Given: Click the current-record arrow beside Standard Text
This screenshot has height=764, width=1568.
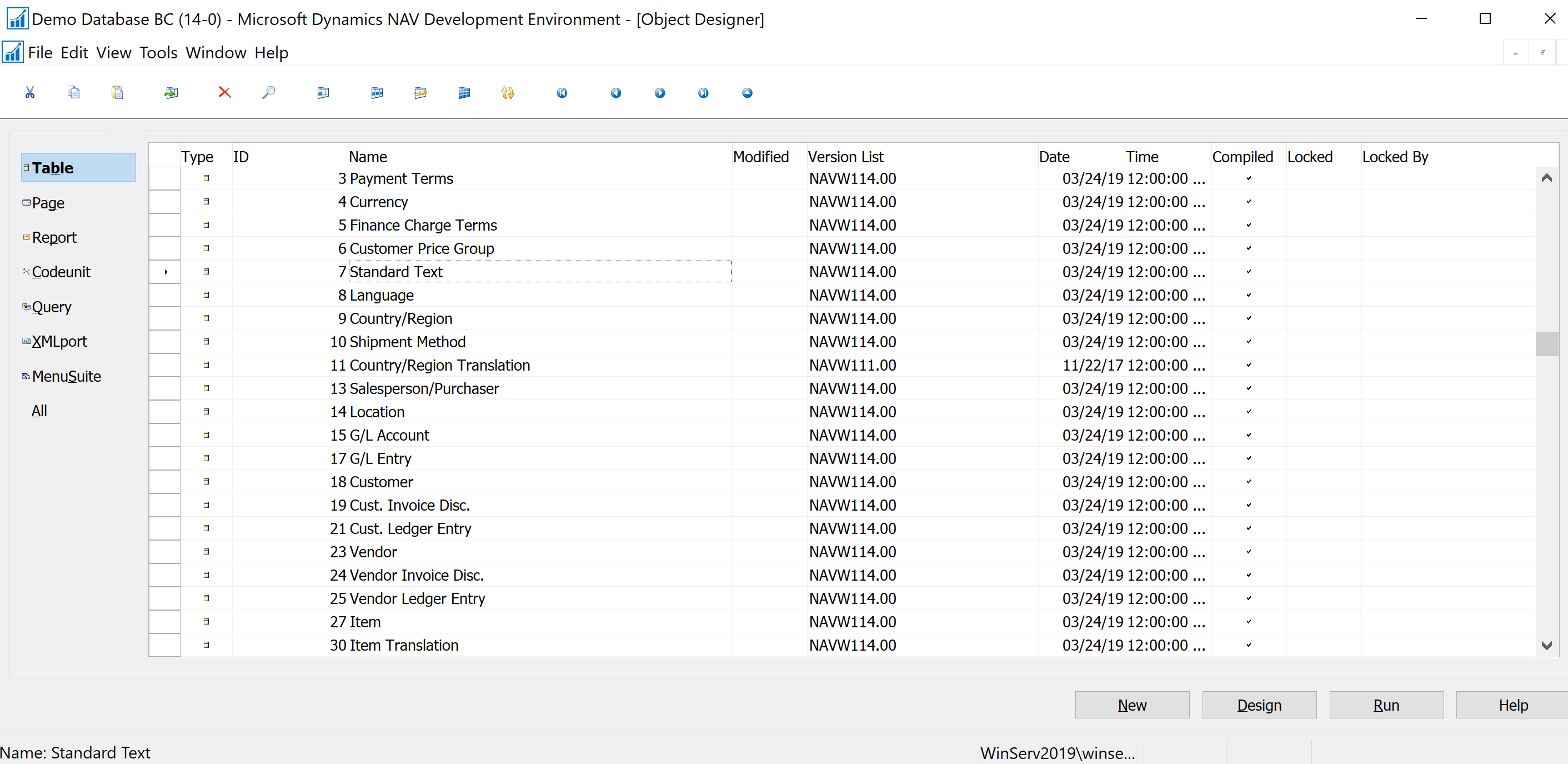Looking at the screenshot, I should (x=166, y=272).
